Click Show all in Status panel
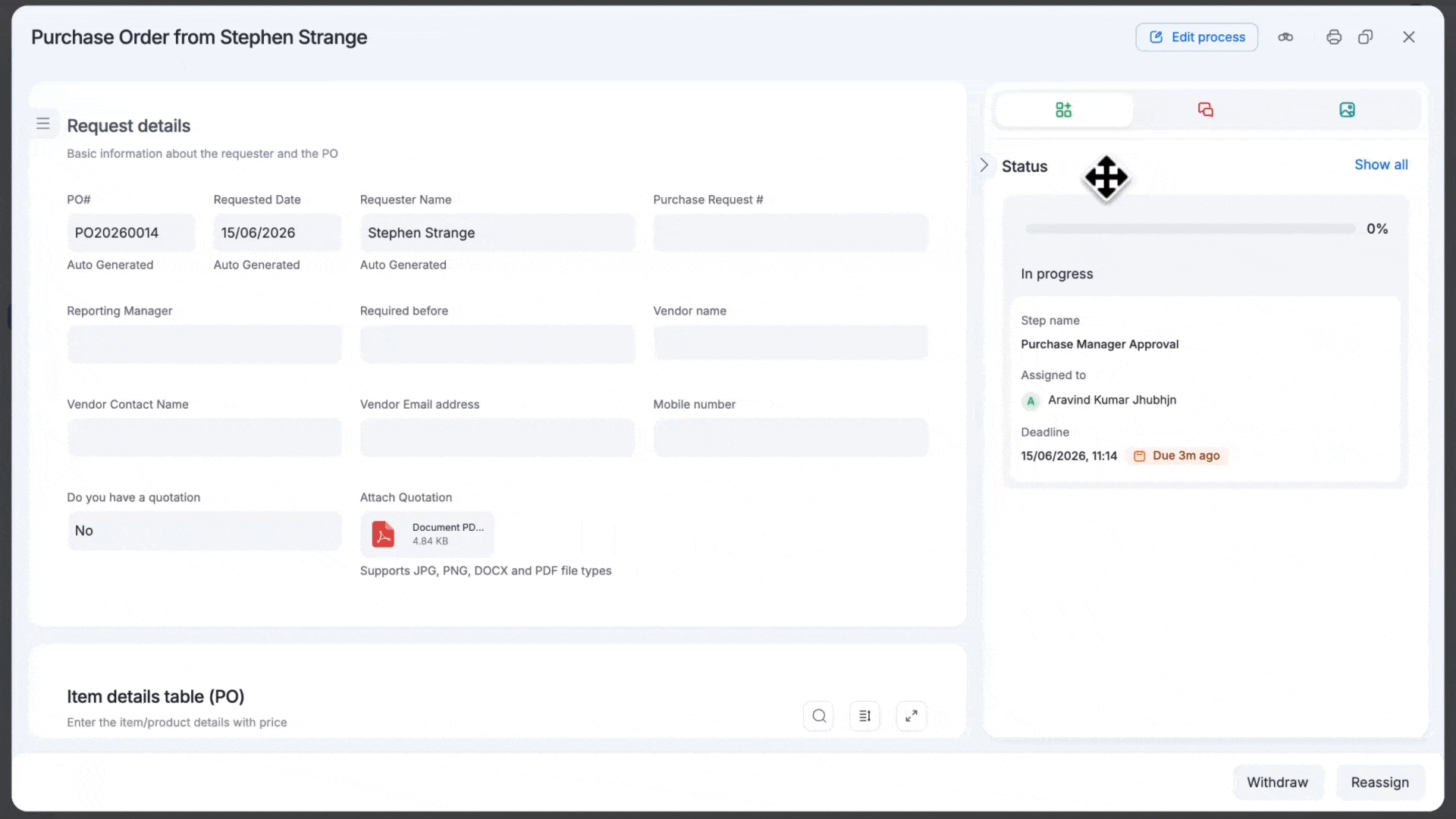Screen dimensions: 1456x819 point(1381,165)
